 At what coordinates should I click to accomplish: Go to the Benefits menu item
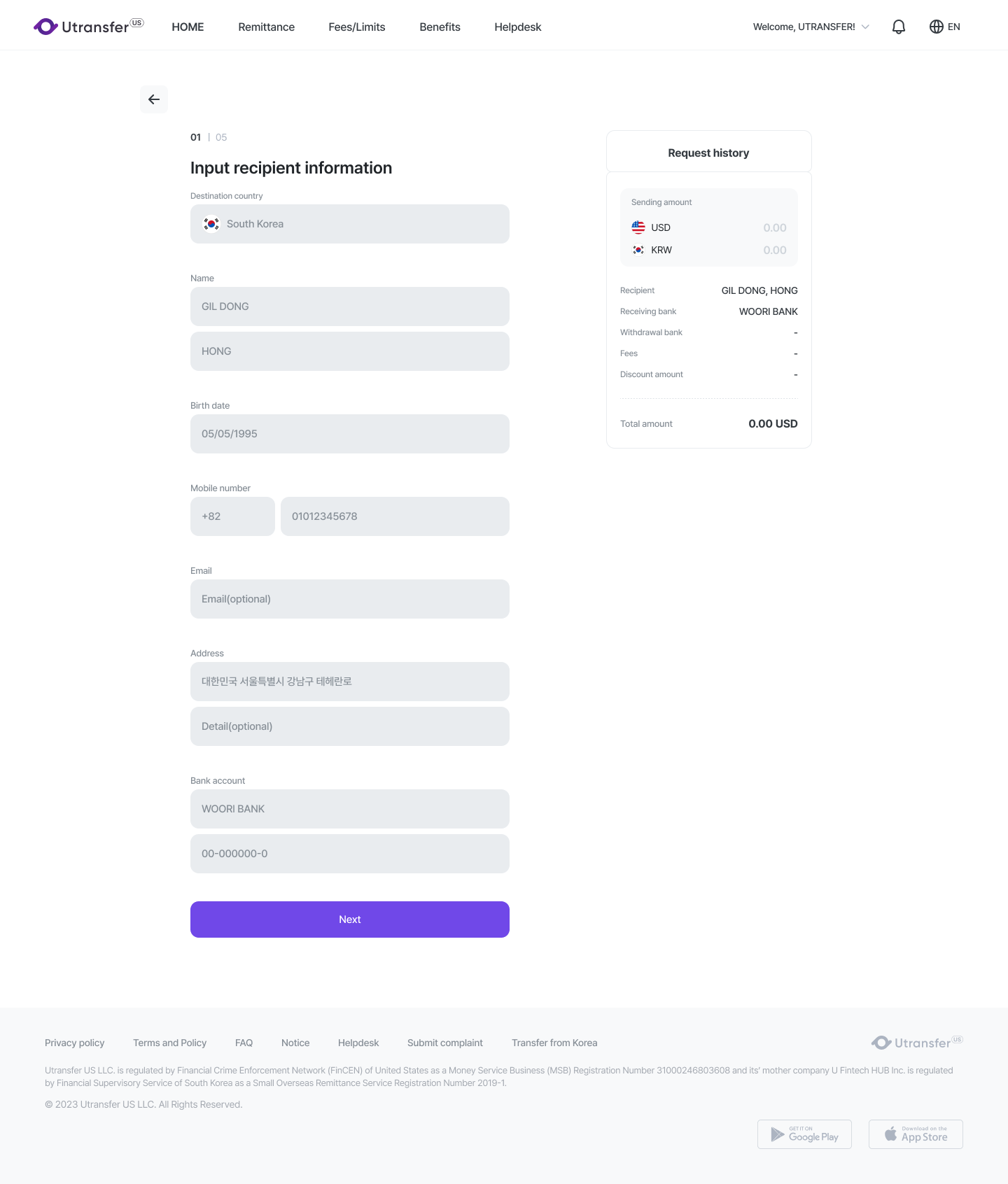tap(440, 27)
